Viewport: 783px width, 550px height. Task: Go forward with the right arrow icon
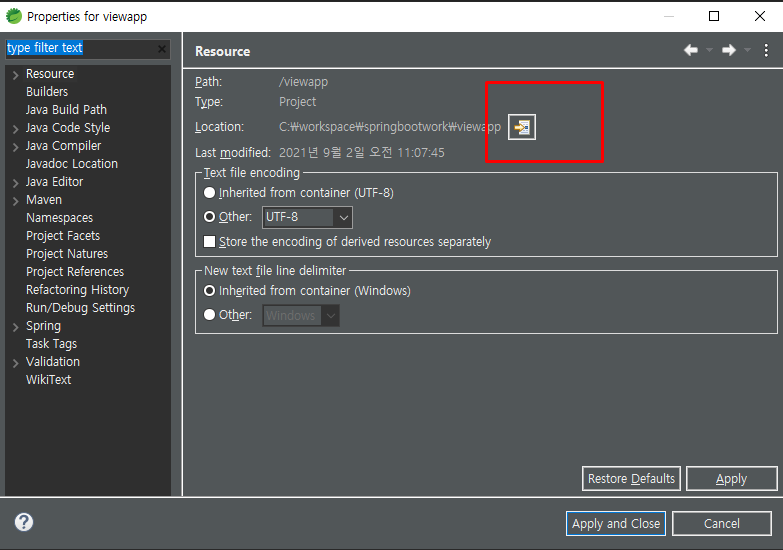click(729, 50)
